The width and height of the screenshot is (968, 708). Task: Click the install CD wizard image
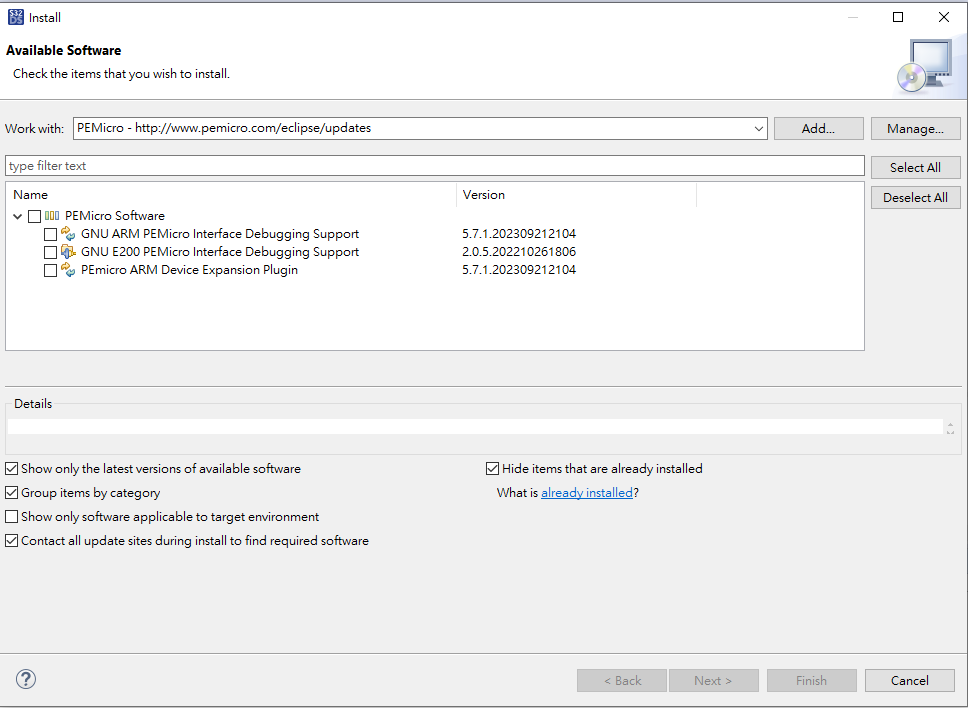[x=923, y=66]
